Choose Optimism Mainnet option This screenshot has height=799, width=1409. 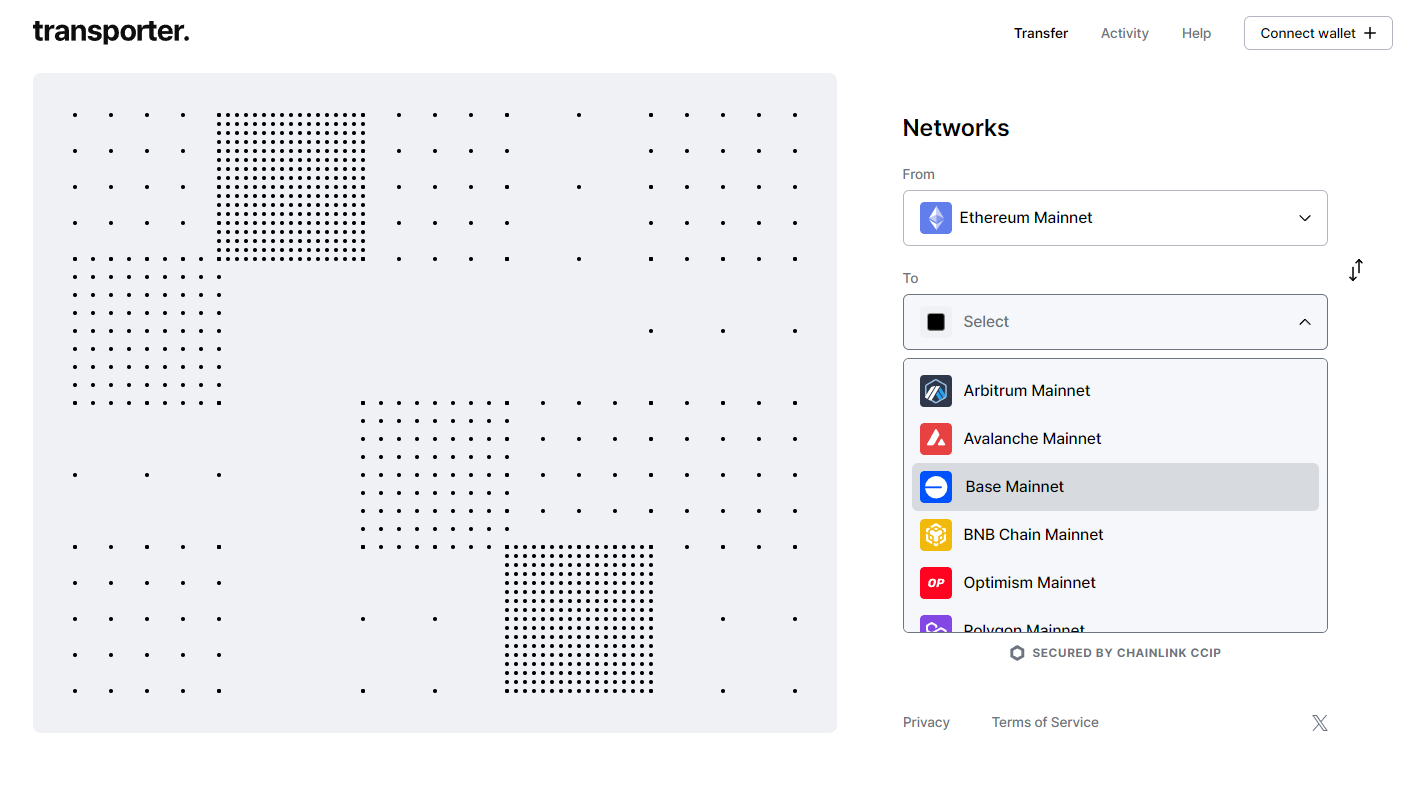pyautogui.click(x=1115, y=583)
